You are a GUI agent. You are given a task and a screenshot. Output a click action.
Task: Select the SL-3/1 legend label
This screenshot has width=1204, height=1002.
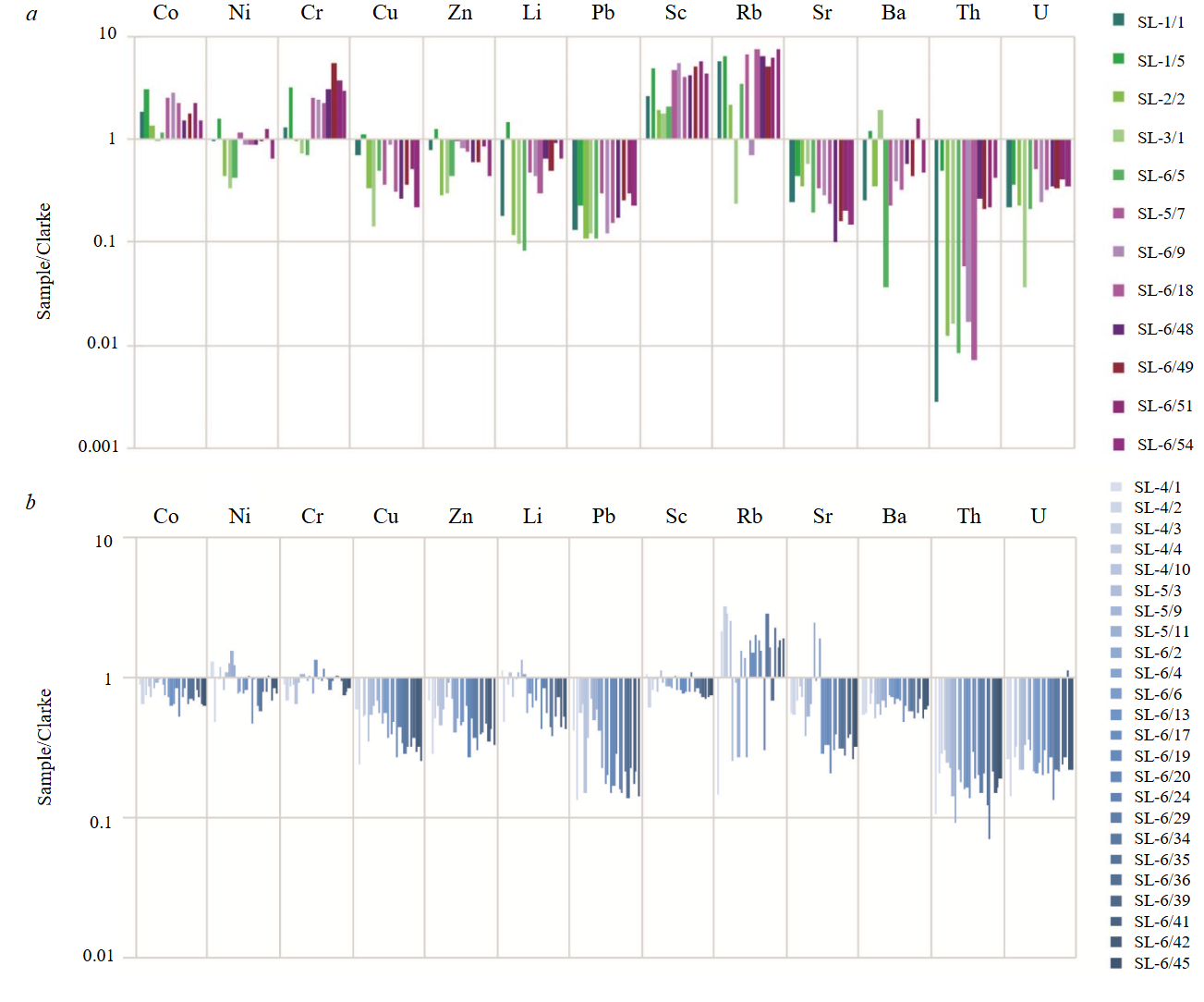pyautogui.click(x=1161, y=138)
